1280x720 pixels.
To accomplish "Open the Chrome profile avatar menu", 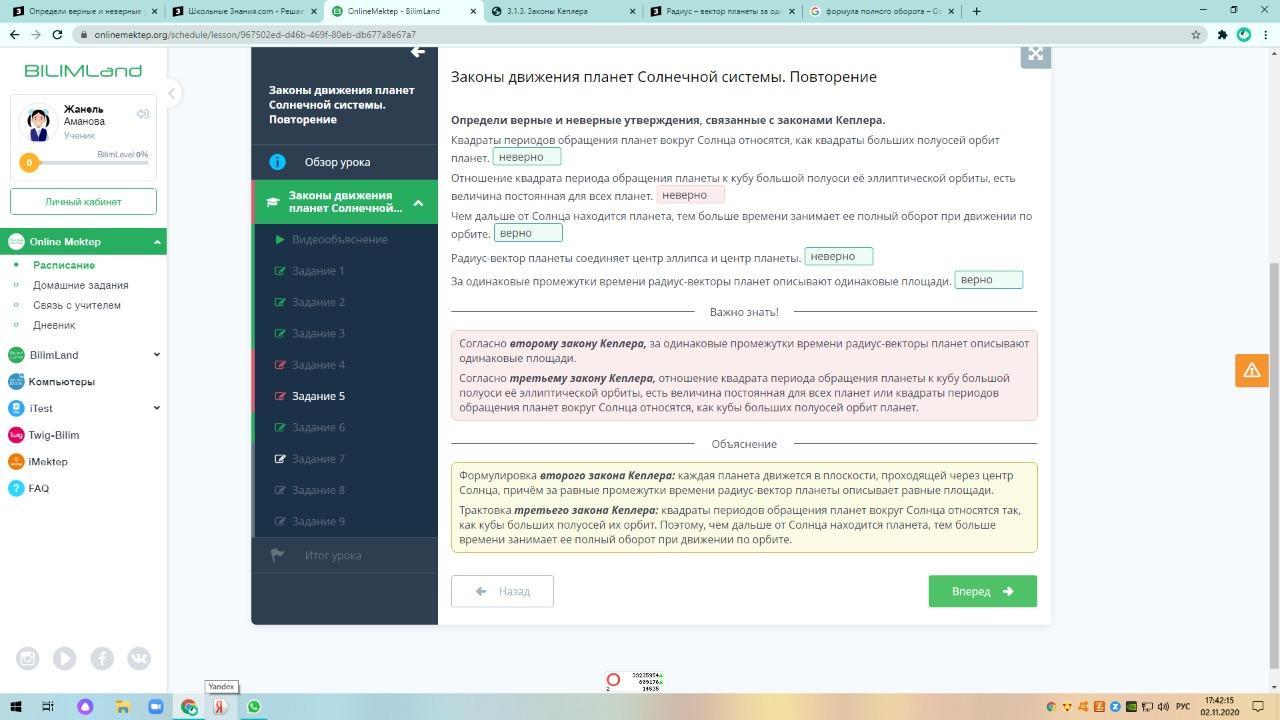I will (x=1244, y=34).
